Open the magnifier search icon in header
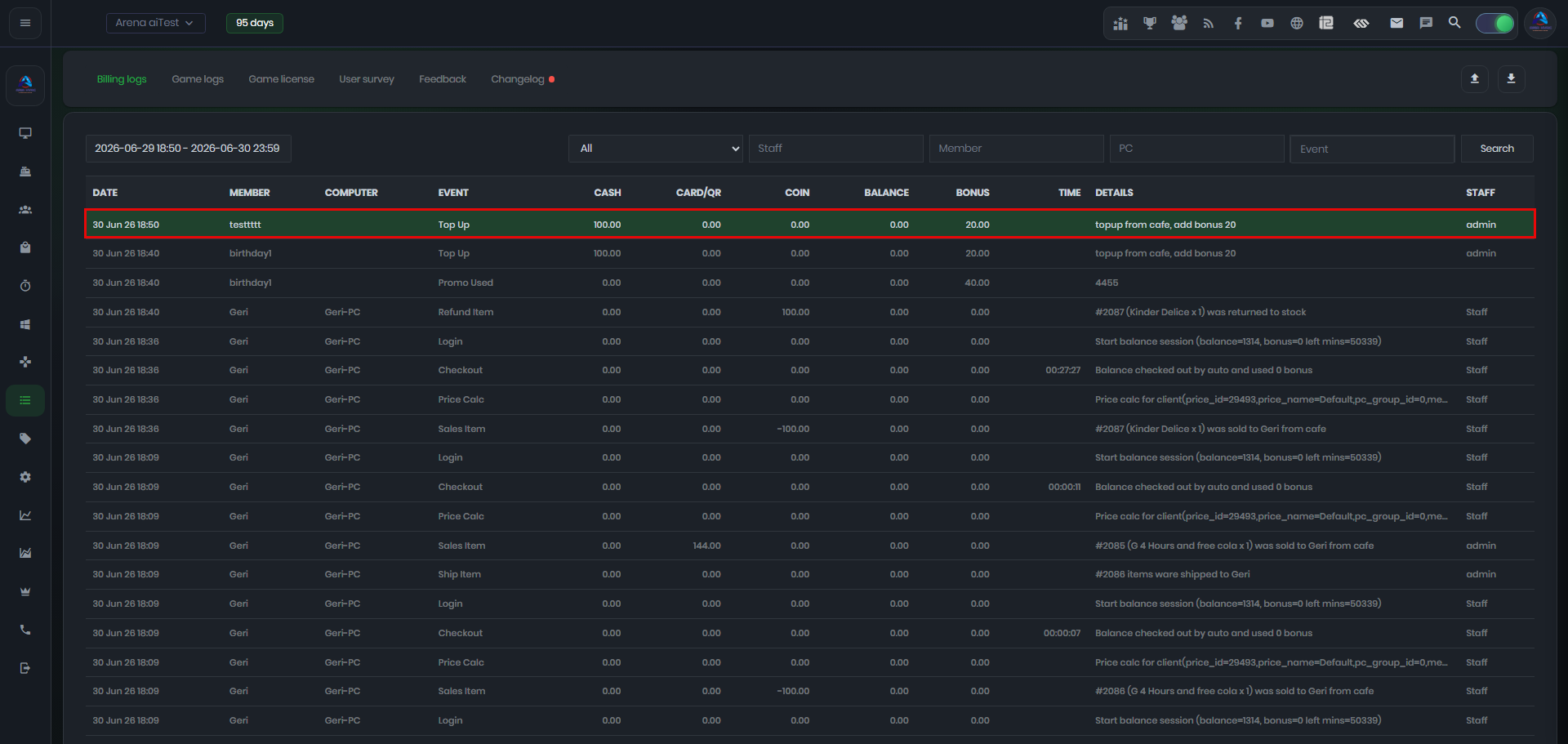The width and height of the screenshot is (1568, 744). point(1454,23)
